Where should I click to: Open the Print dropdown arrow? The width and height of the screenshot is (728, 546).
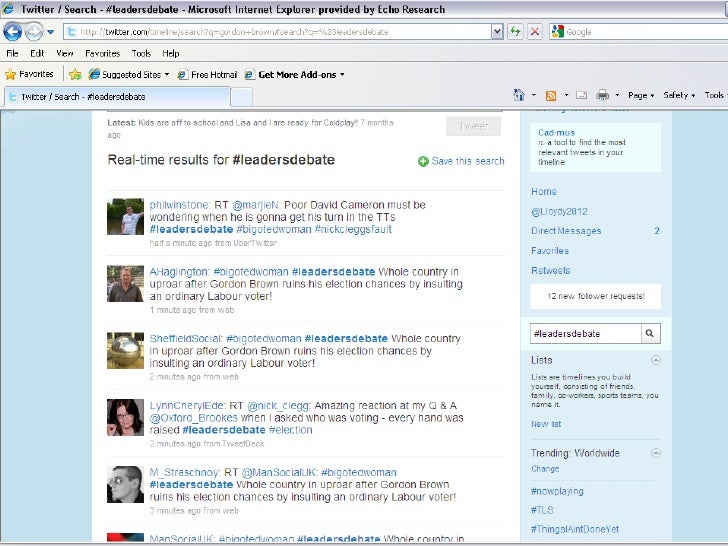click(x=617, y=95)
